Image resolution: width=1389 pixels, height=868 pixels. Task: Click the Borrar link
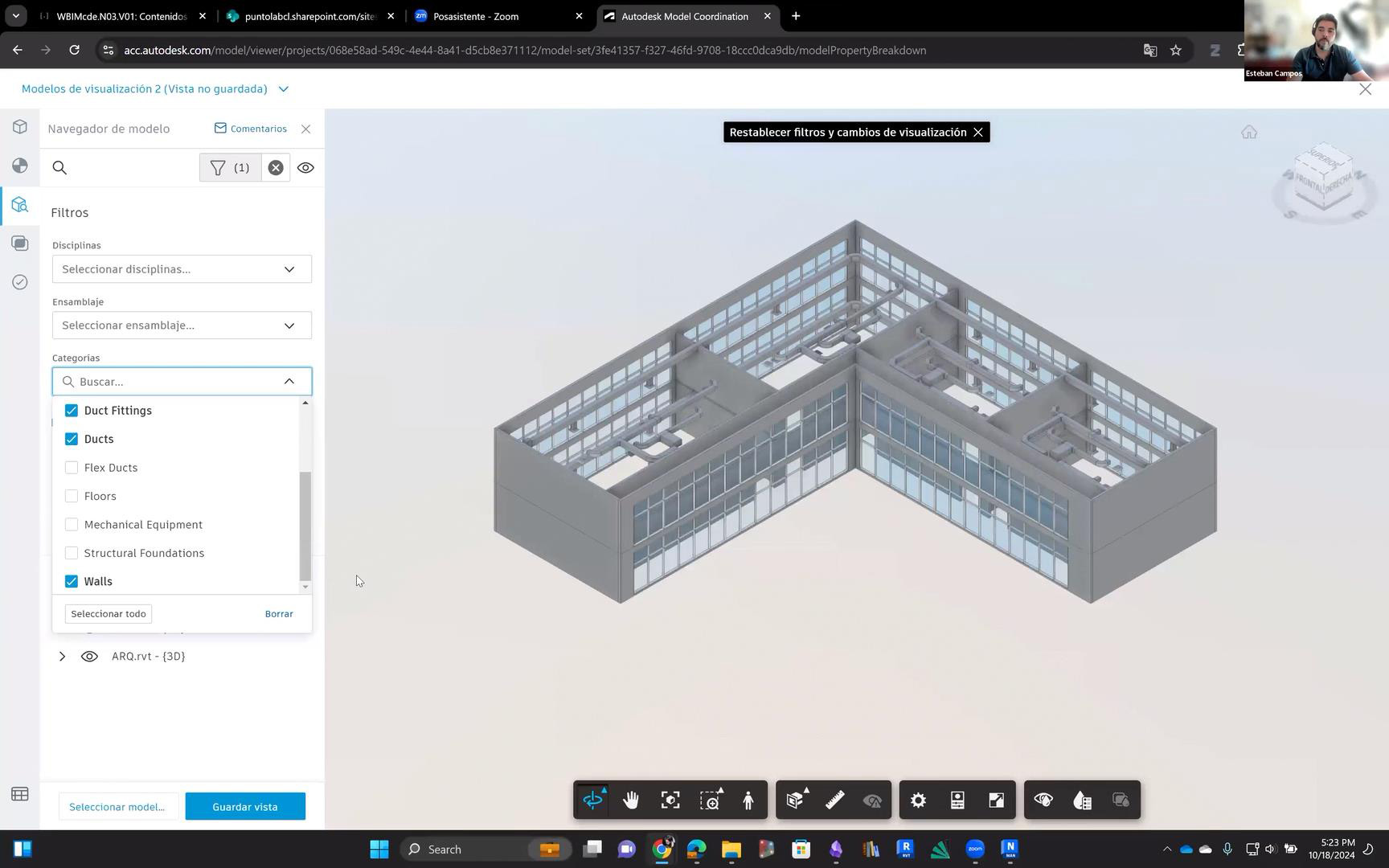point(279,614)
